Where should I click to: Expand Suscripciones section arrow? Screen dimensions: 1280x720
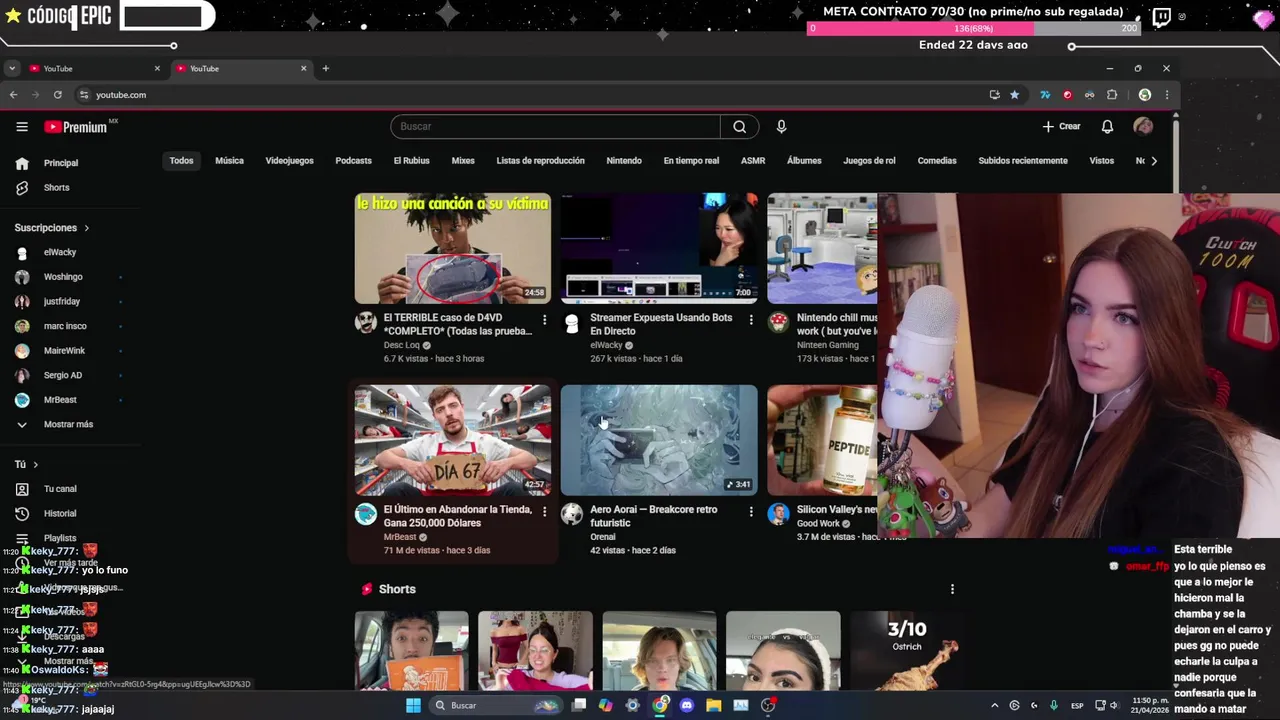click(x=86, y=228)
